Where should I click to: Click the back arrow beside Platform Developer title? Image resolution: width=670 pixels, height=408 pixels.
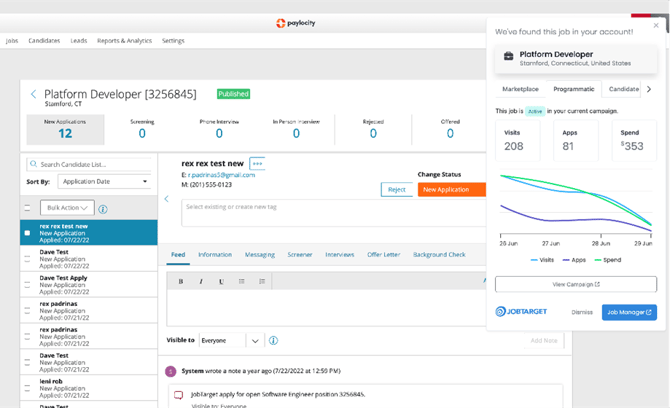(x=33, y=95)
